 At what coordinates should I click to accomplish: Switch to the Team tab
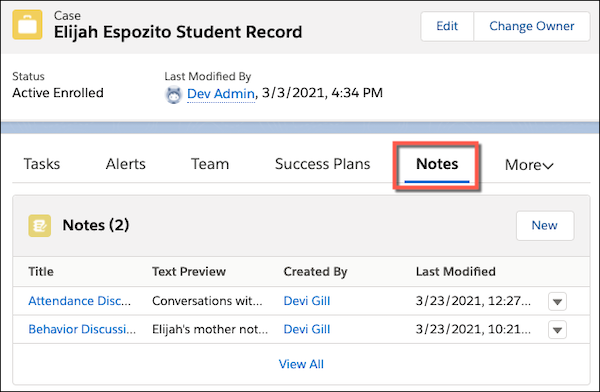(x=210, y=164)
